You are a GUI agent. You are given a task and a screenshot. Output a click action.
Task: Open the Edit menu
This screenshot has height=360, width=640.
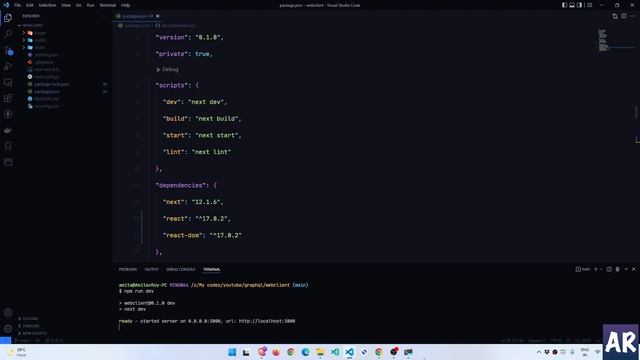pyautogui.click(x=29, y=5)
